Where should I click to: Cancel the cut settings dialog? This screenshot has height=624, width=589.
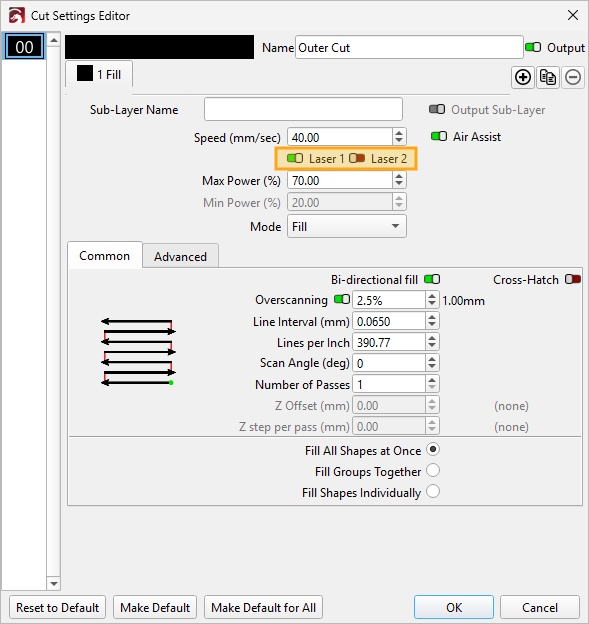[x=540, y=608]
